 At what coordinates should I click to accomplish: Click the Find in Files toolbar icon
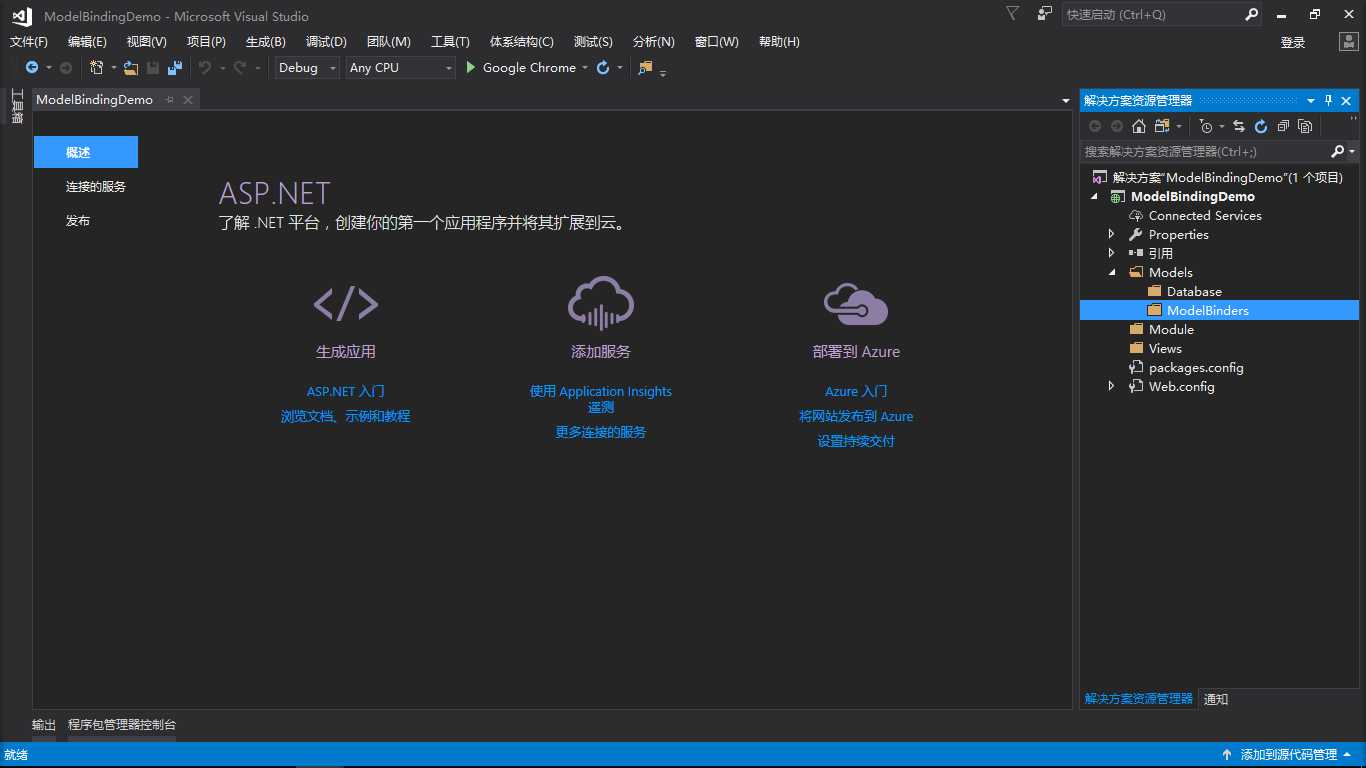click(x=645, y=68)
